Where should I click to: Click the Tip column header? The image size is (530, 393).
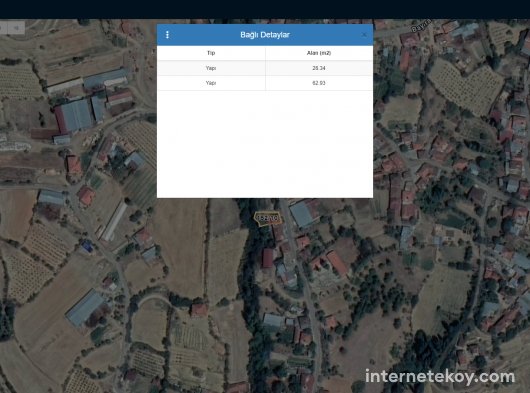pos(211,53)
